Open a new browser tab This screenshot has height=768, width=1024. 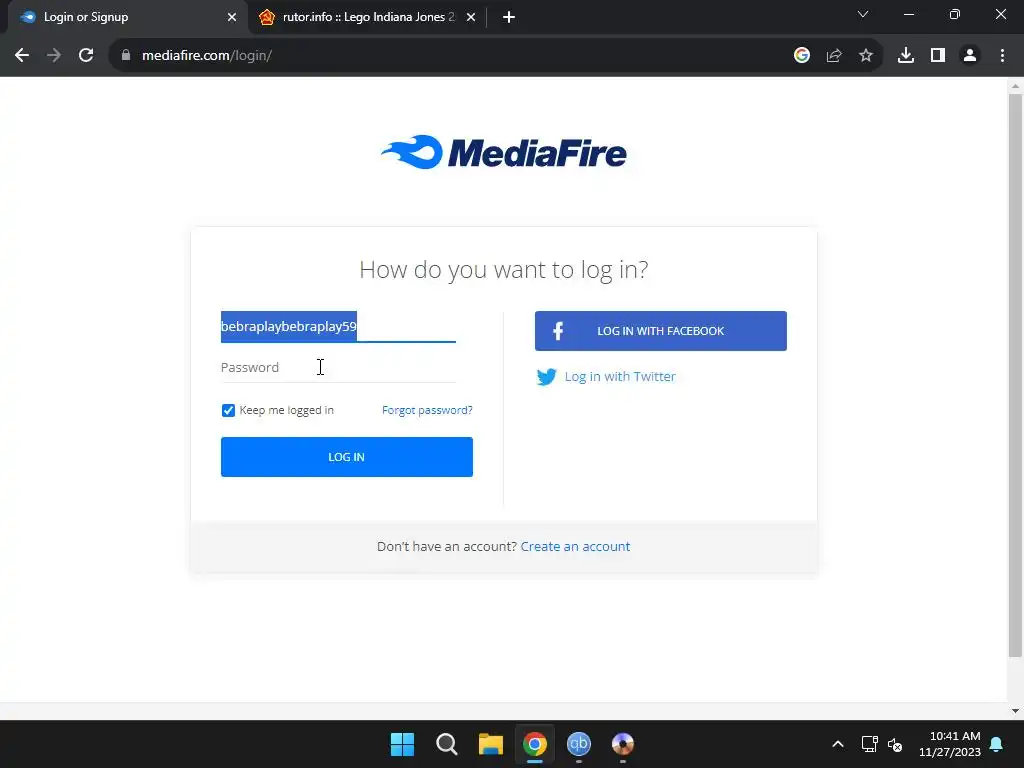pos(509,18)
